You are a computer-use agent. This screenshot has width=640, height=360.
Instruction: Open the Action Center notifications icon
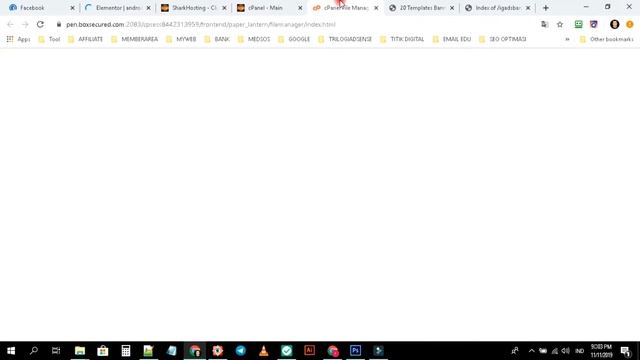[626, 351]
